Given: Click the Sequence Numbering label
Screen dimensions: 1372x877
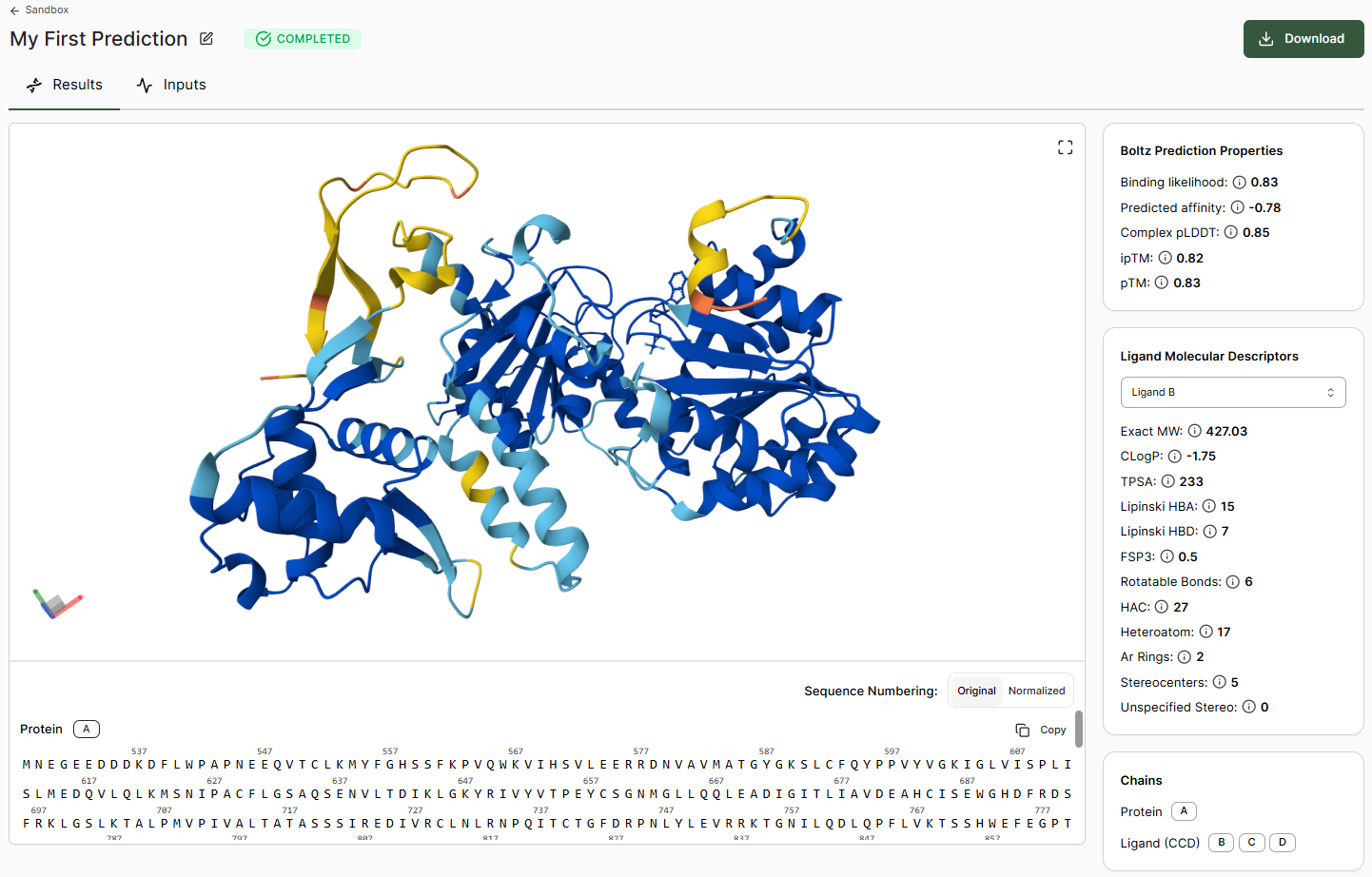Looking at the screenshot, I should click(871, 691).
